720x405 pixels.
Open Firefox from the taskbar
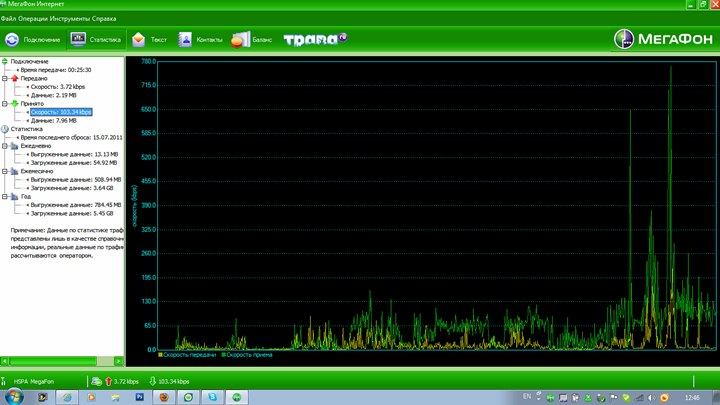(x=164, y=398)
